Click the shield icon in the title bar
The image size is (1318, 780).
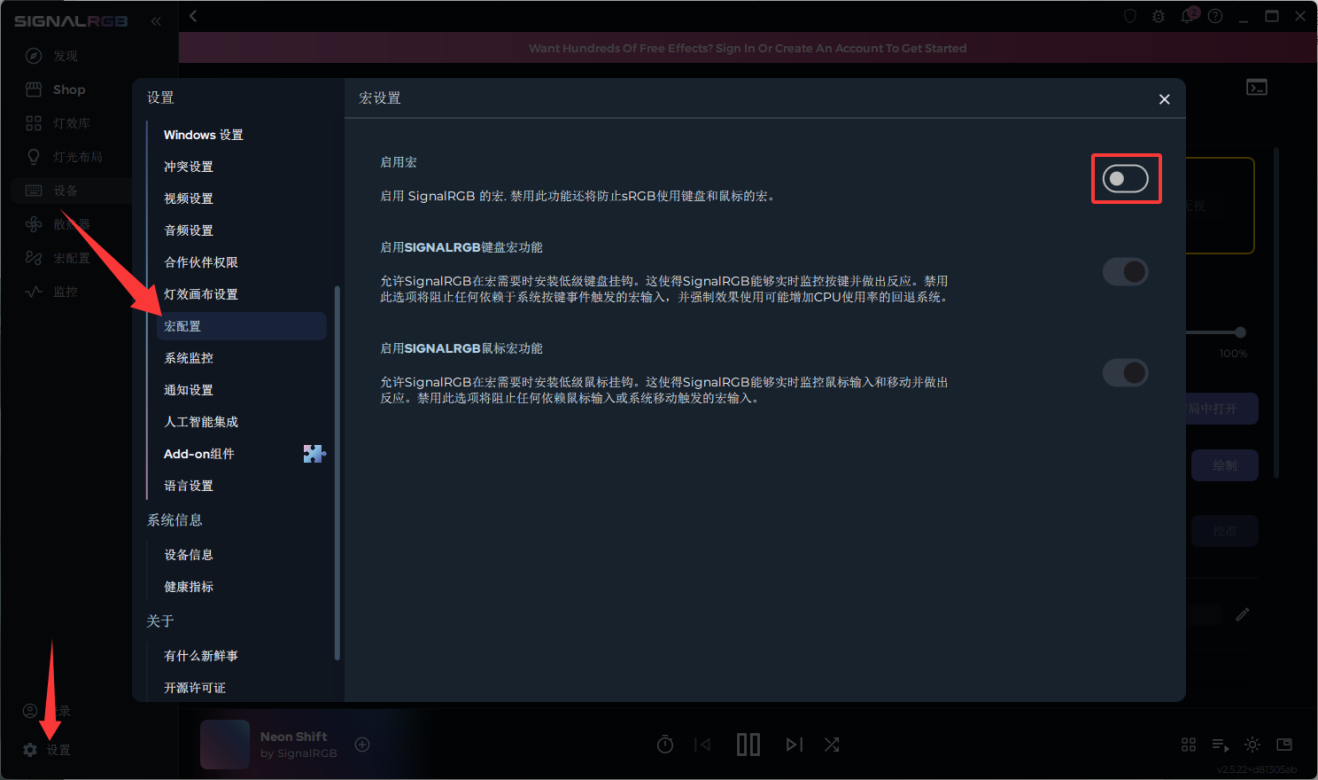coord(1130,16)
